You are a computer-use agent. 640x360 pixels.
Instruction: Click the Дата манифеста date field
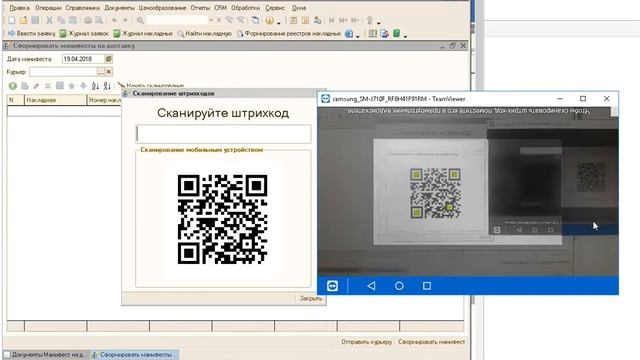[x=83, y=59]
